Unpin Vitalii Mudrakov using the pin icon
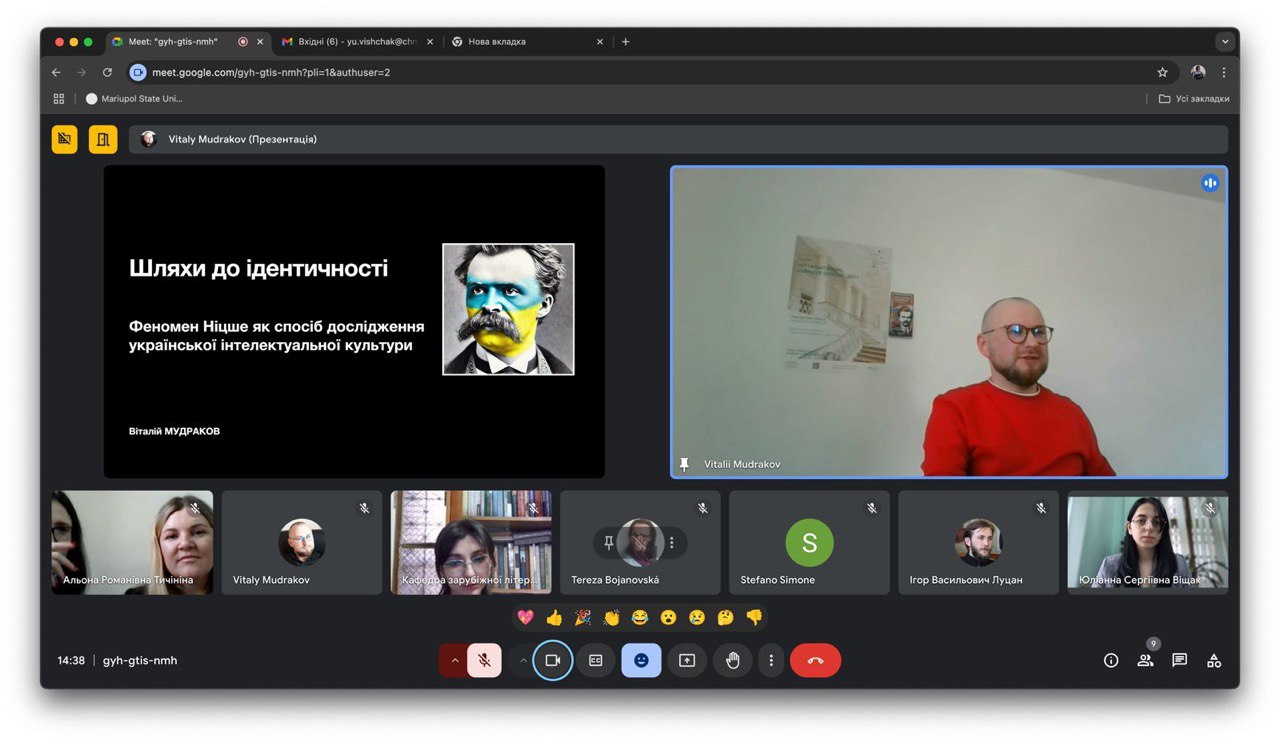Screen dimensions: 1280x742 685,464
